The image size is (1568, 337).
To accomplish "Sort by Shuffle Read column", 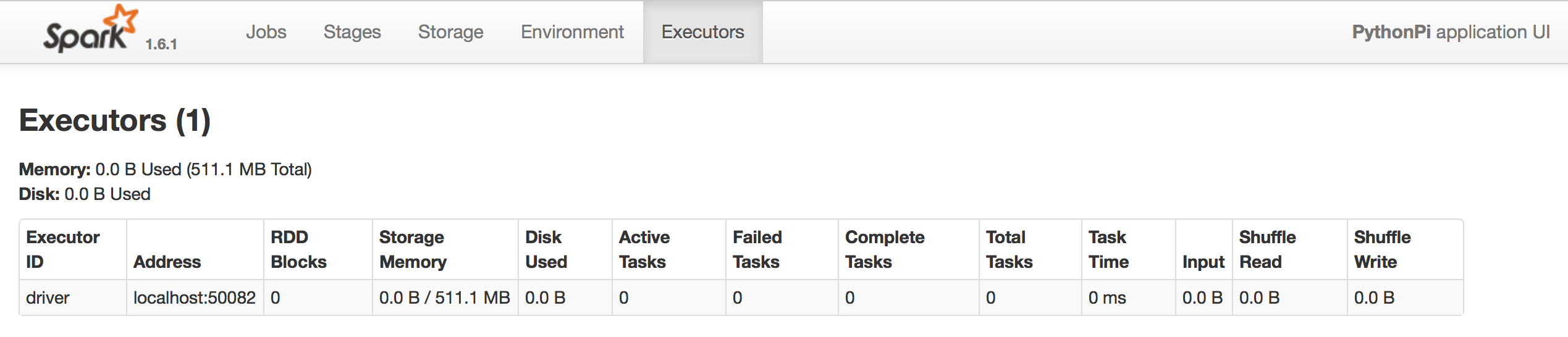I will click(x=1267, y=249).
